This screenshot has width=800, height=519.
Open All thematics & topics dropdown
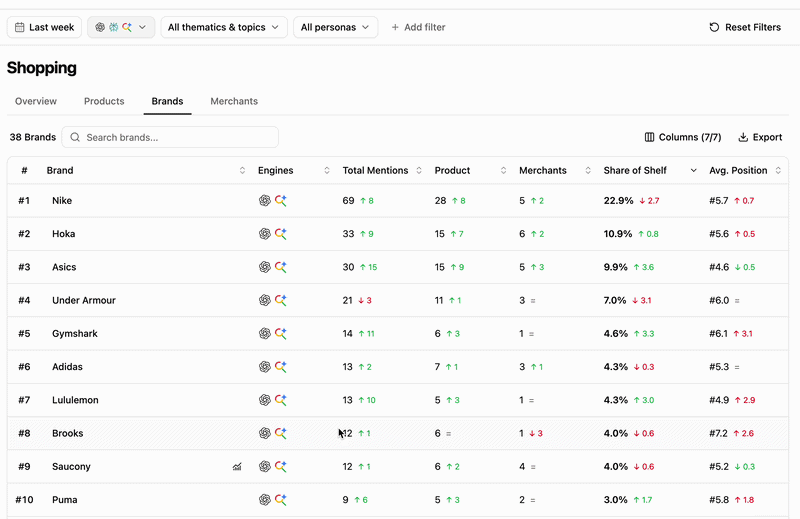click(224, 27)
